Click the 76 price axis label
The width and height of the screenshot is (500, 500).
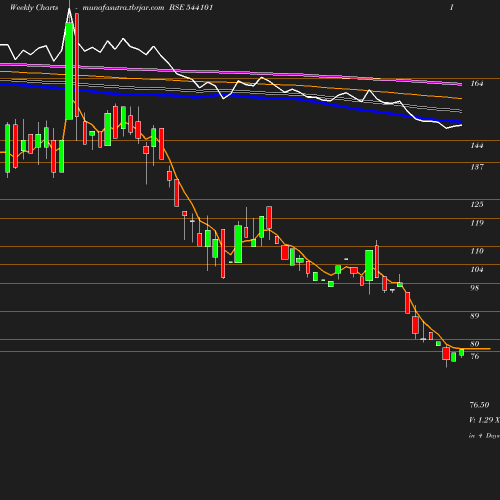pos(475,356)
